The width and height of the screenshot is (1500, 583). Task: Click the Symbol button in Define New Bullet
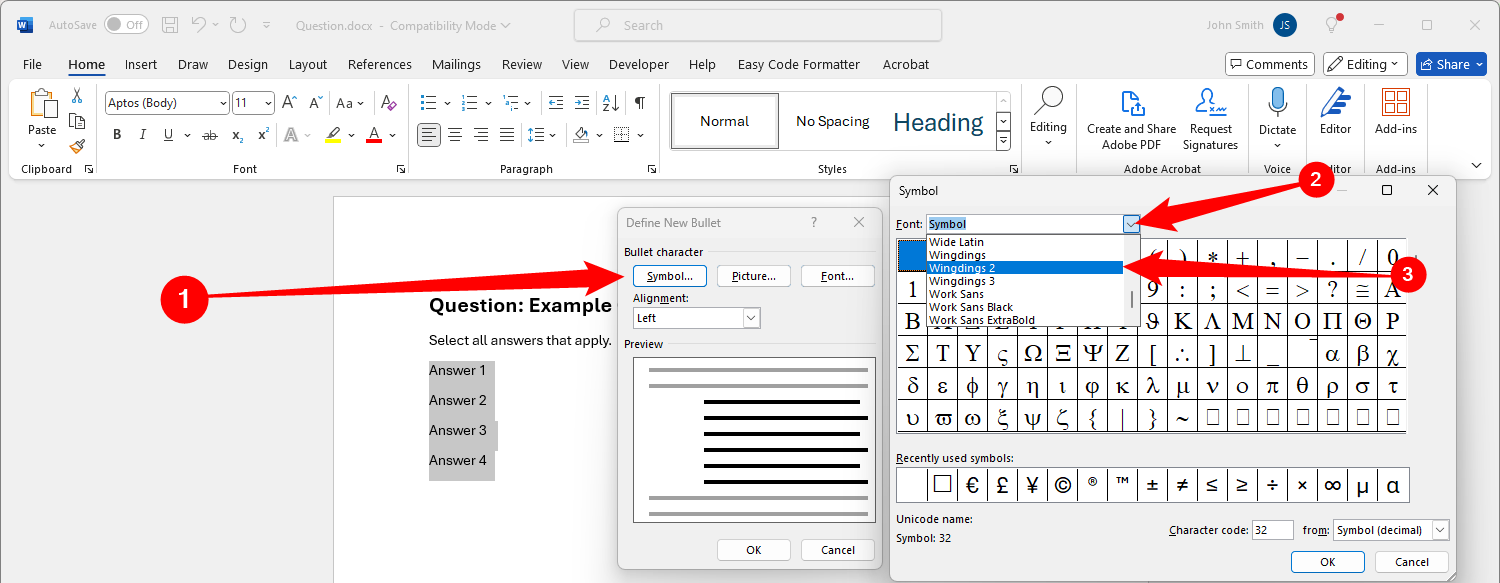point(669,275)
